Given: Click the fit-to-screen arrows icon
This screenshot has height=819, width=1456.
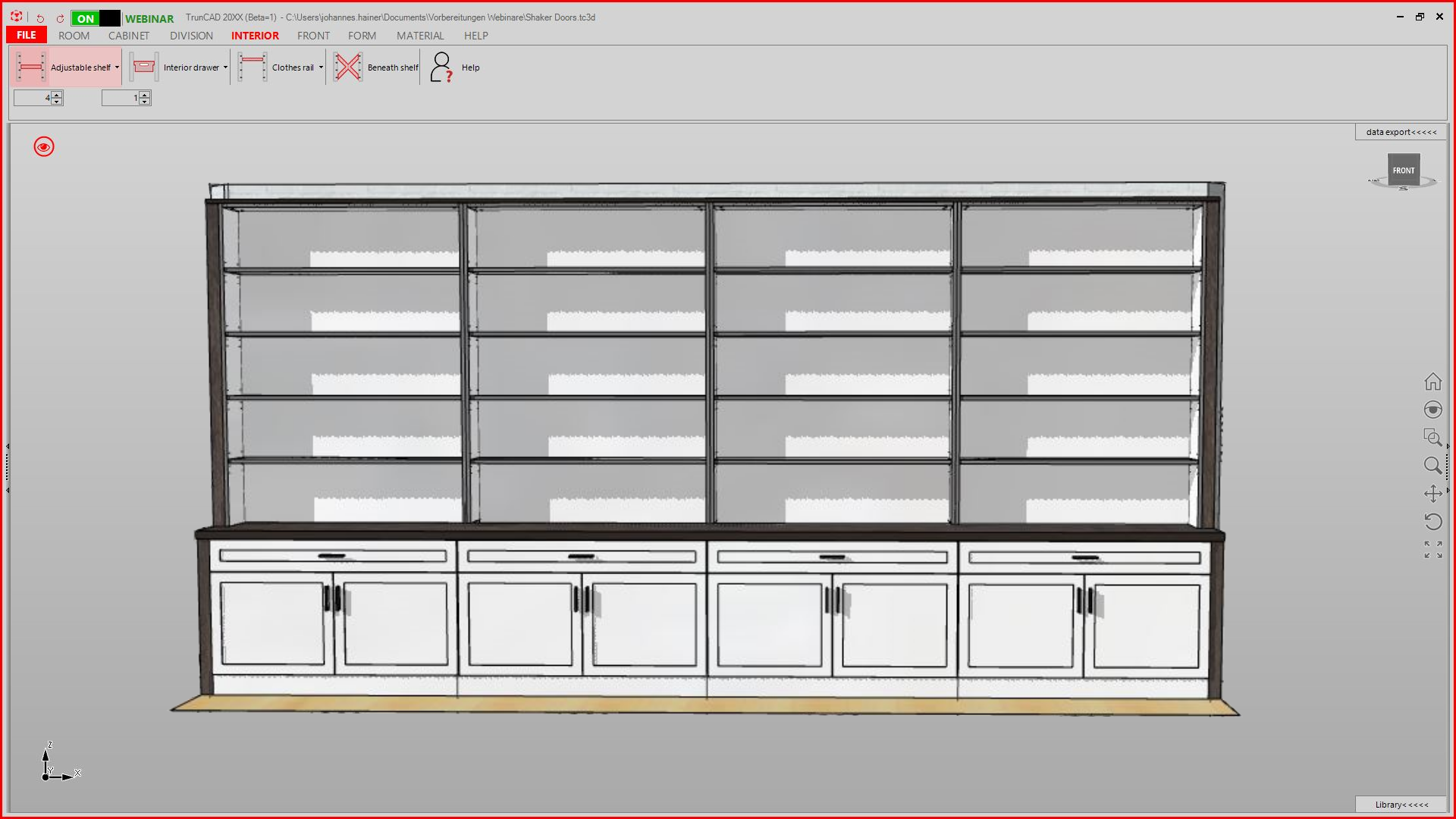Looking at the screenshot, I should (x=1432, y=550).
